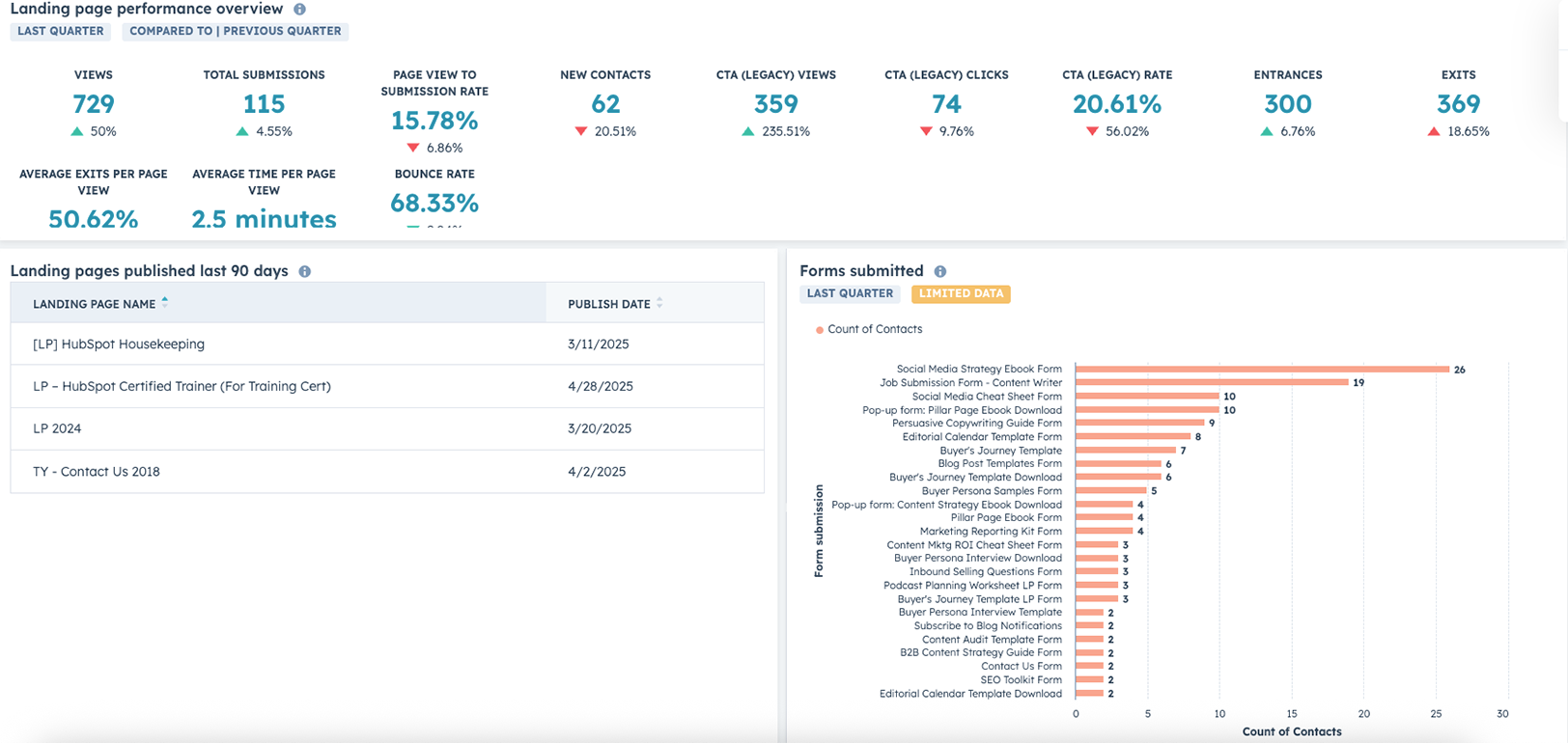Click the green up arrow under Views

(x=77, y=131)
